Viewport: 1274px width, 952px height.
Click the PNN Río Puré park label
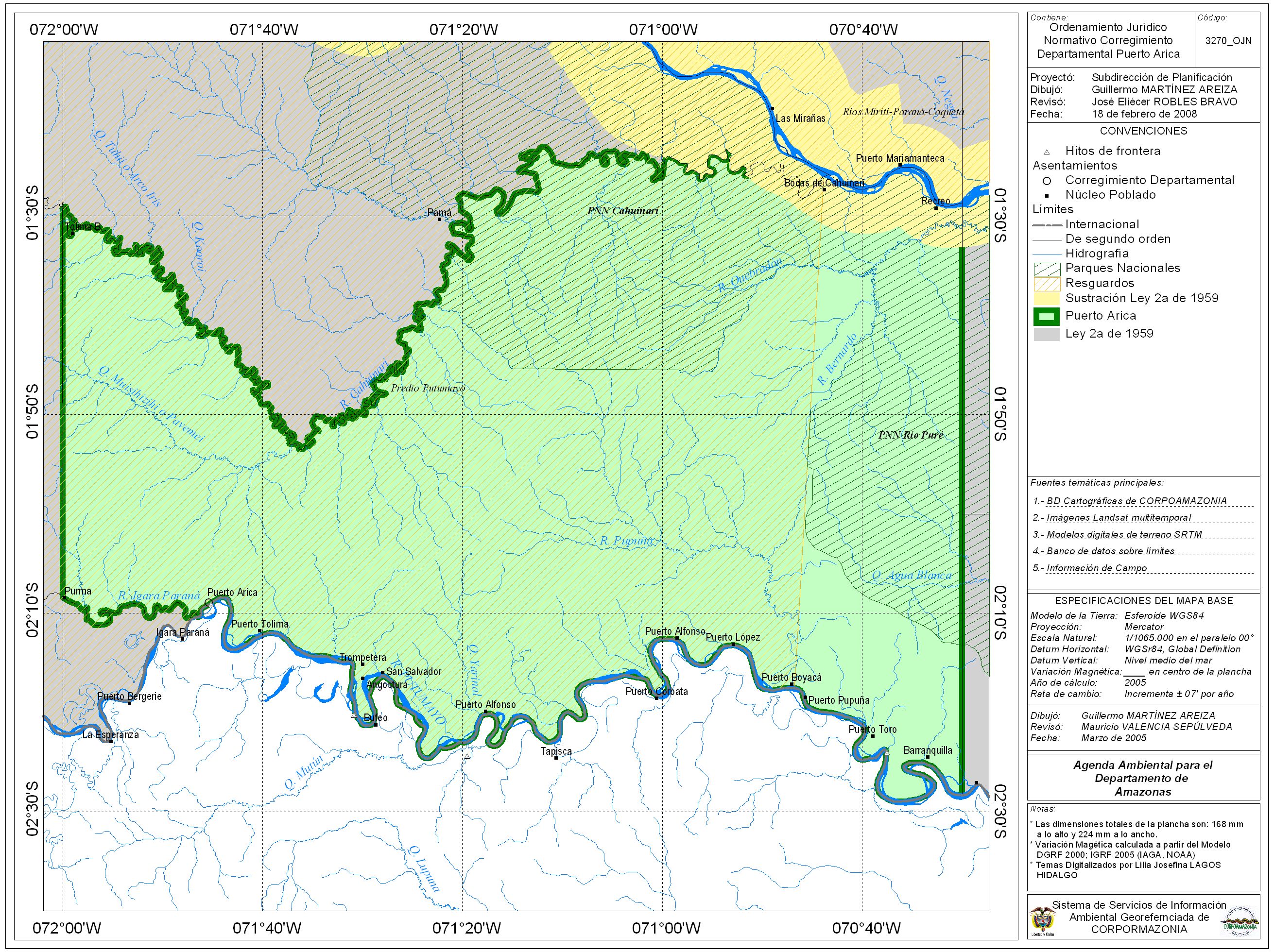pos(911,435)
